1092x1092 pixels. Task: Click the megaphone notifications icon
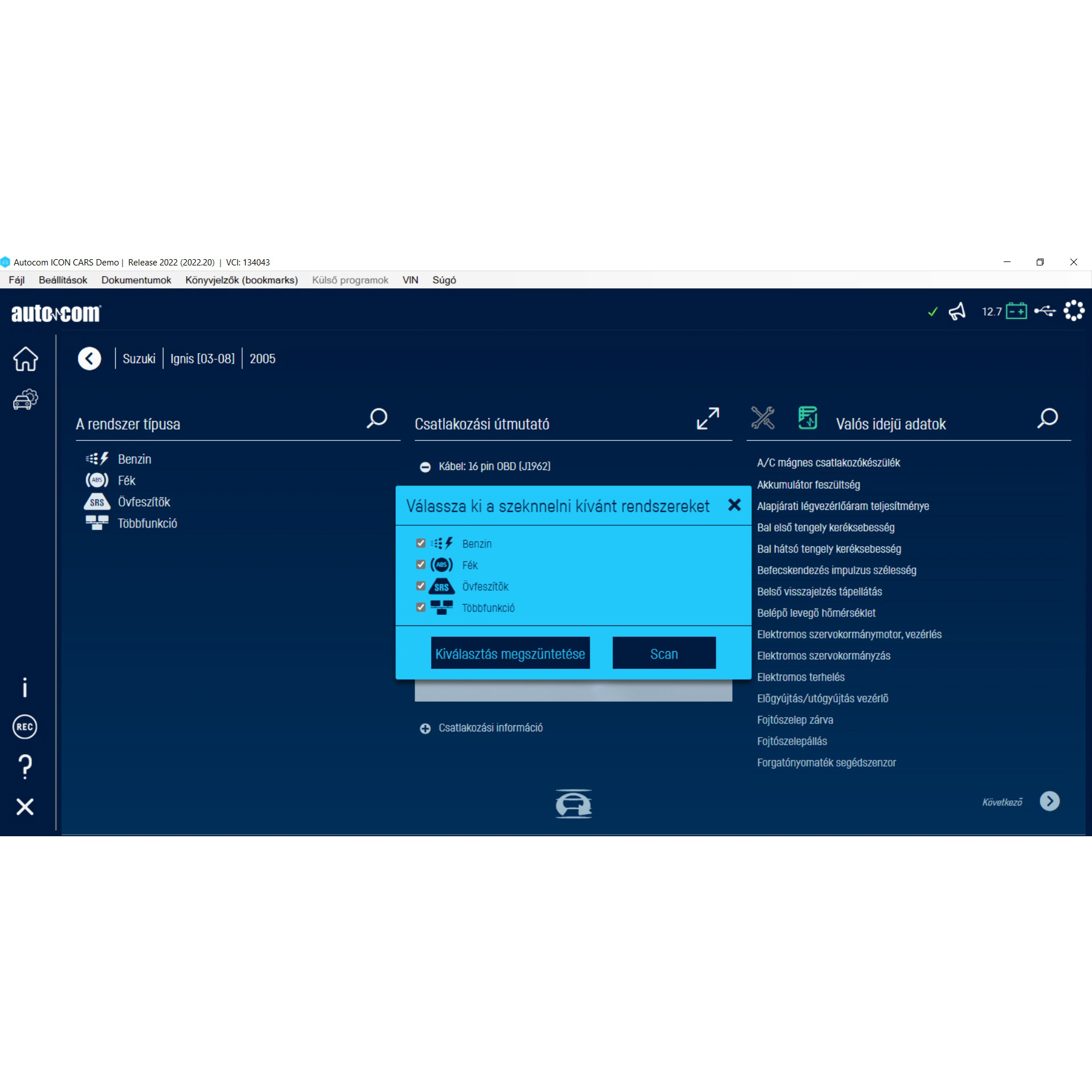point(957,312)
